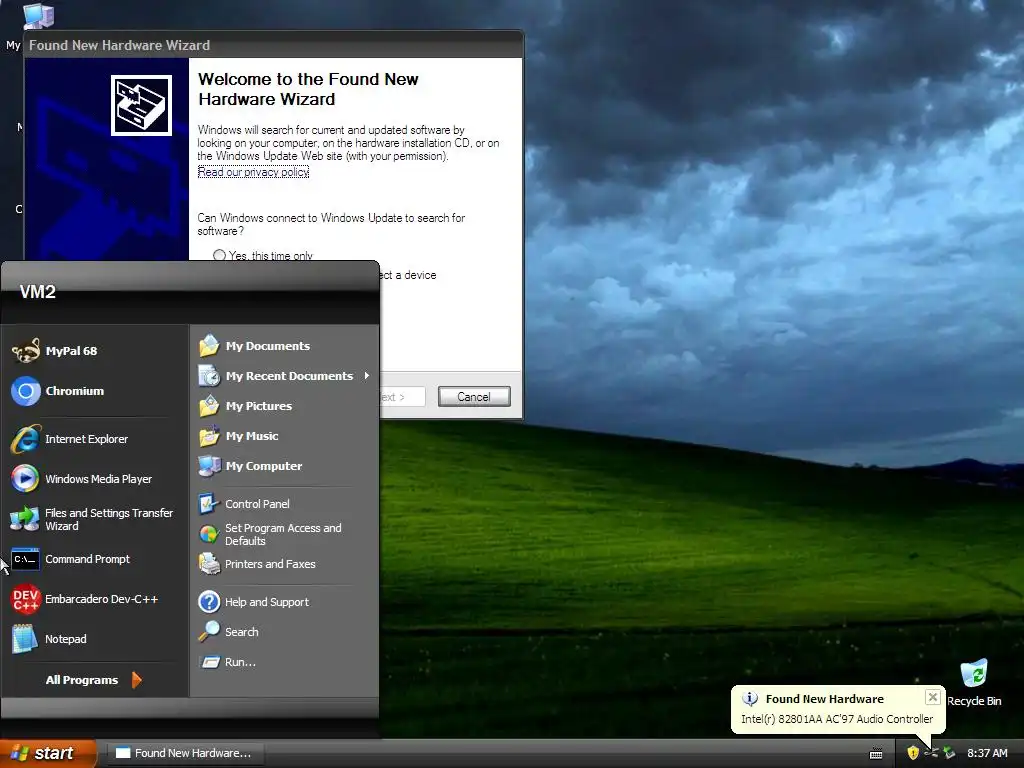1024x768 pixels.
Task: Open Embarcadero Dev-C++ icon
Action: [25, 599]
